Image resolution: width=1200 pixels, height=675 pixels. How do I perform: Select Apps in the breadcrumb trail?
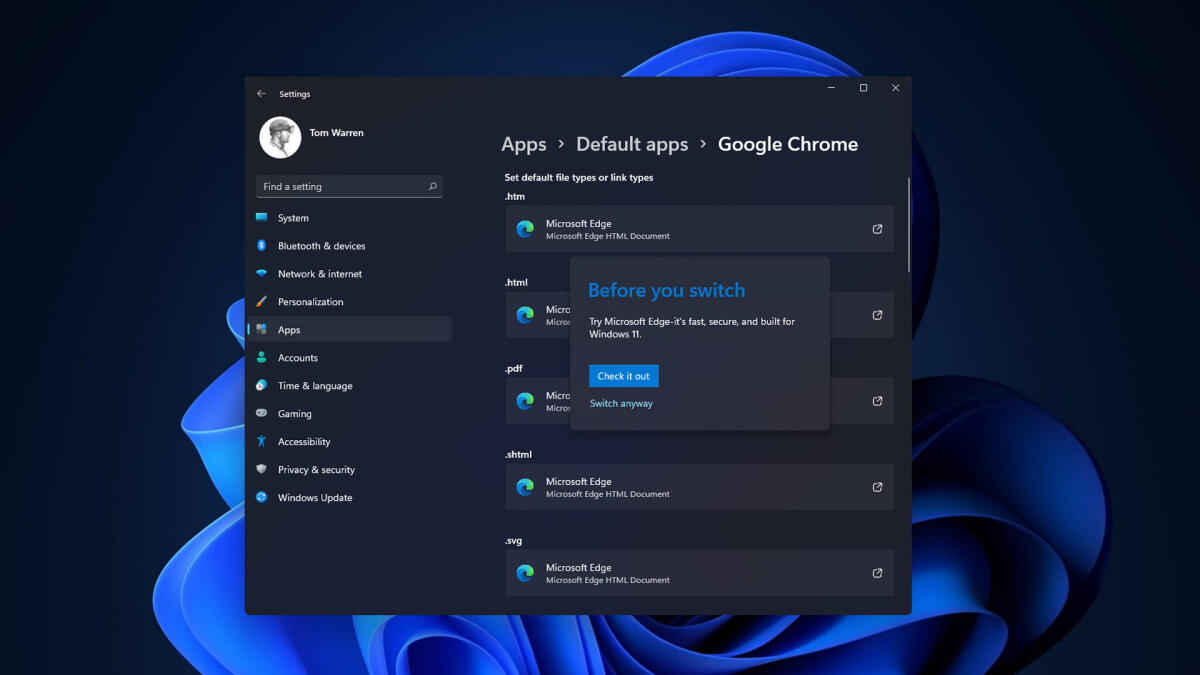(x=523, y=143)
